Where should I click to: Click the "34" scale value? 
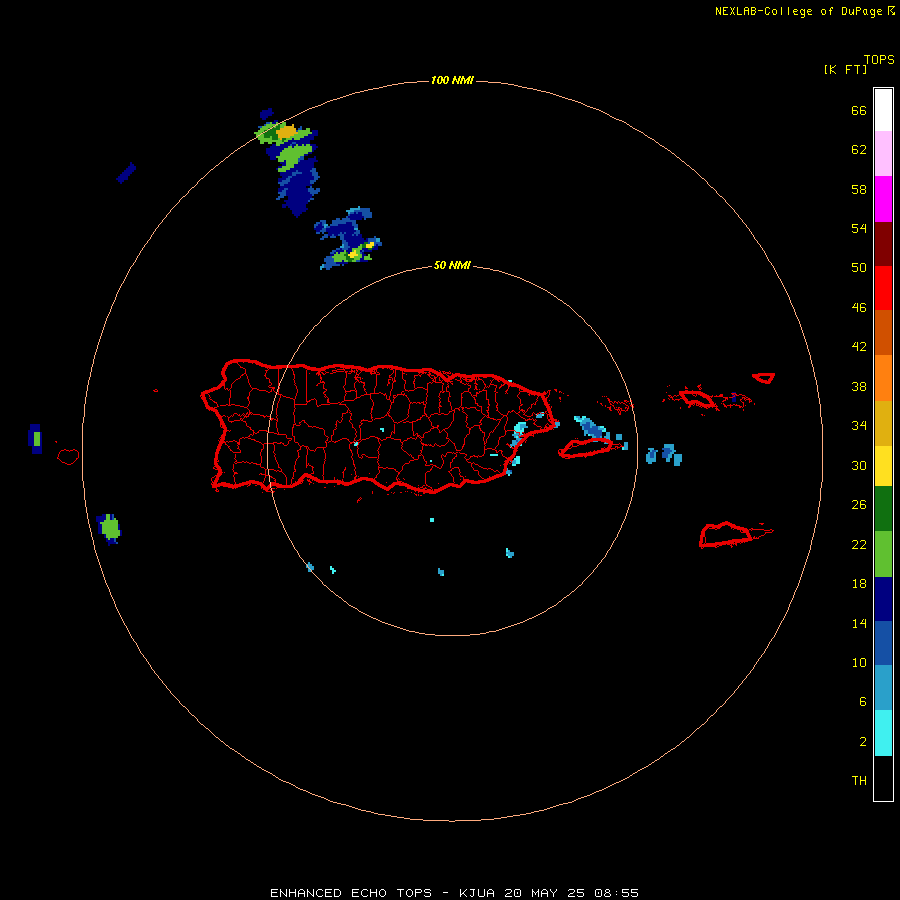(x=859, y=426)
